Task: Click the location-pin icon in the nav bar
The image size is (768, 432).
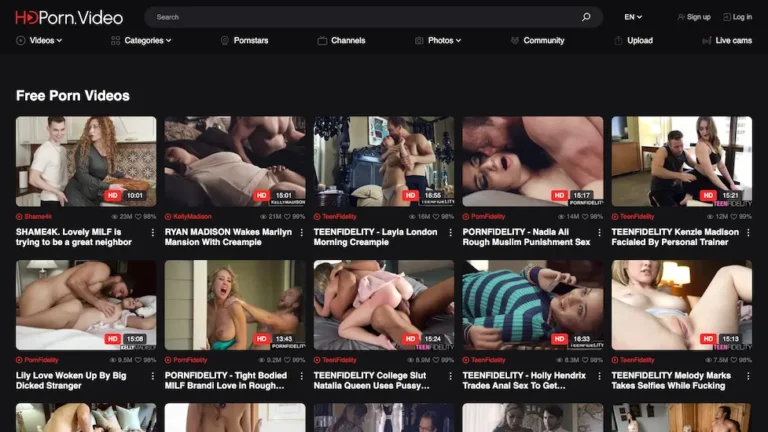Action: pyautogui.click(x=224, y=41)
